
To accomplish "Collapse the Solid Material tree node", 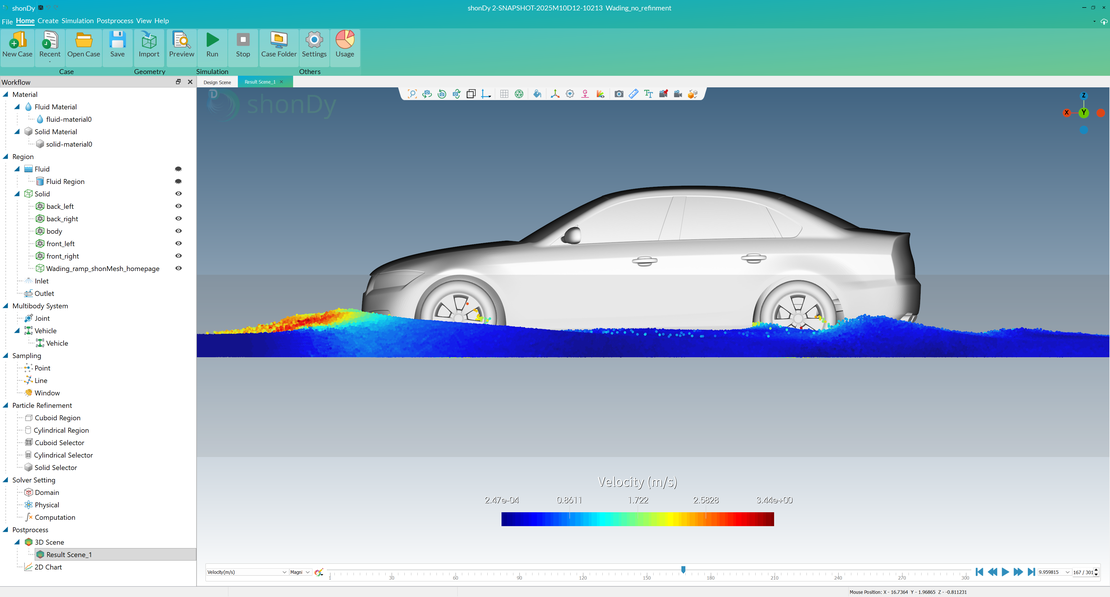I will [17, 132].
